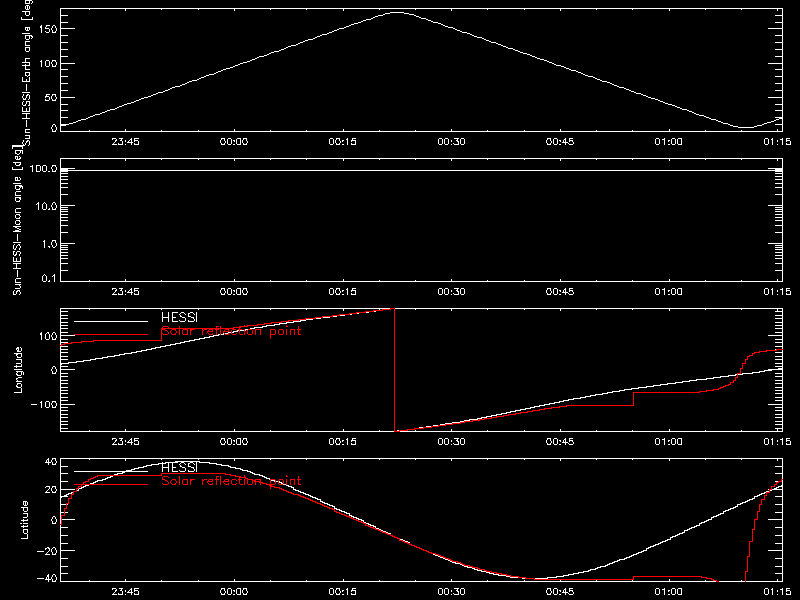The width and height of the screenshot is (800, 600).
Task: Click 01:15 time label under Latitude plot
Action: click(x=778, y=592)
